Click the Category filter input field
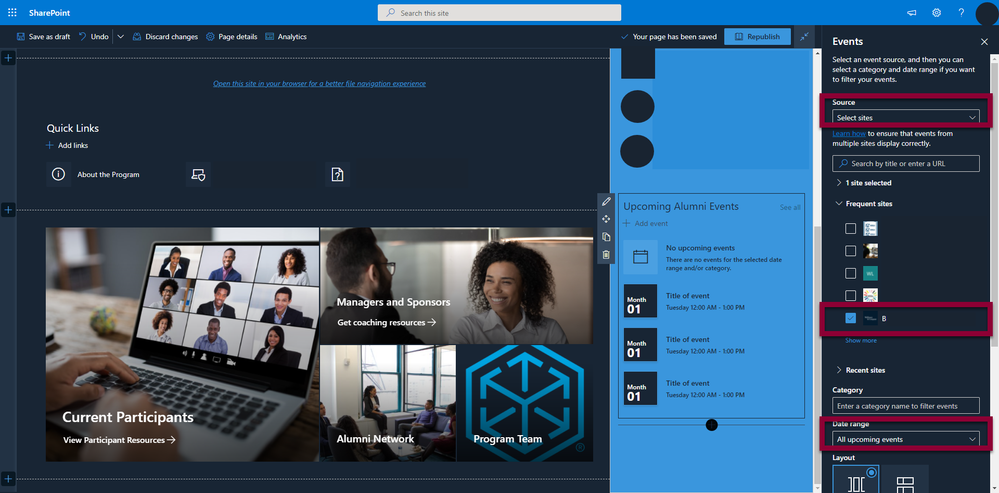This screenshot has width=999, height=493. pyautogui.click(x=905, y=406)
